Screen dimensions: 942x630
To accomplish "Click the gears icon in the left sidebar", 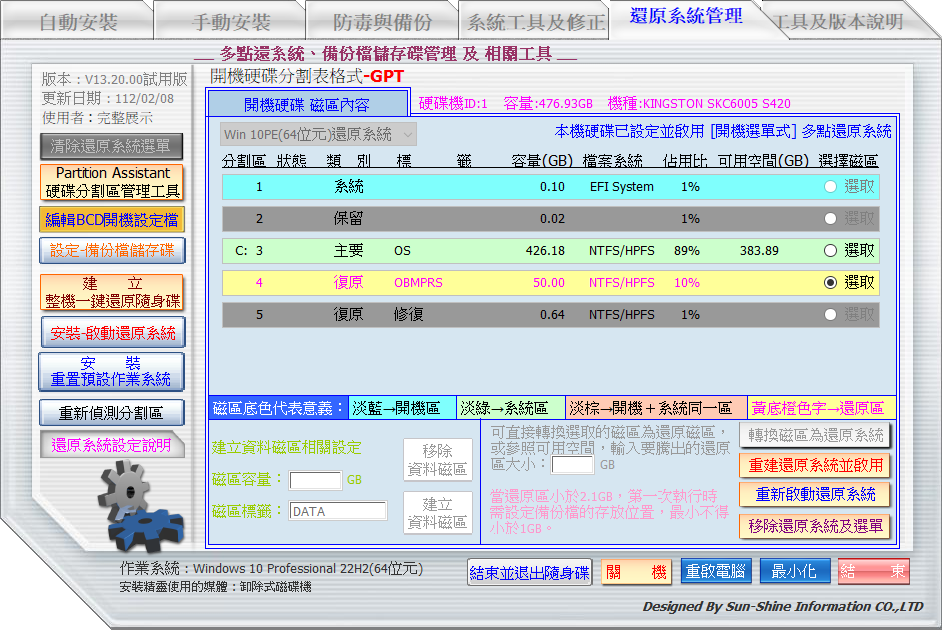I will point(139,508).
